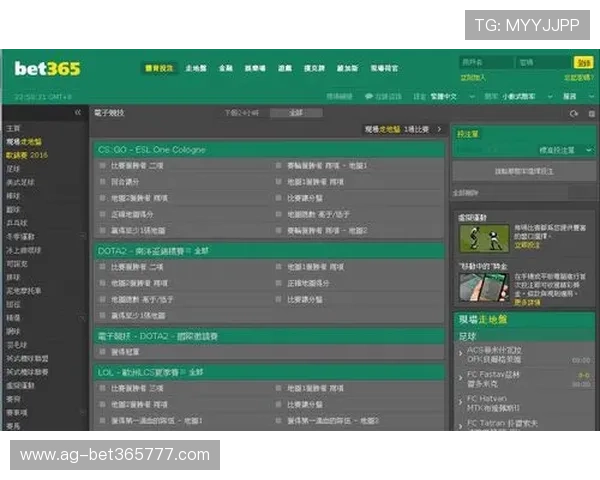Open the virtual sports thumbnail image
Image resolution: width=600 pixels, height=480 pixels.
click(484, 238)
